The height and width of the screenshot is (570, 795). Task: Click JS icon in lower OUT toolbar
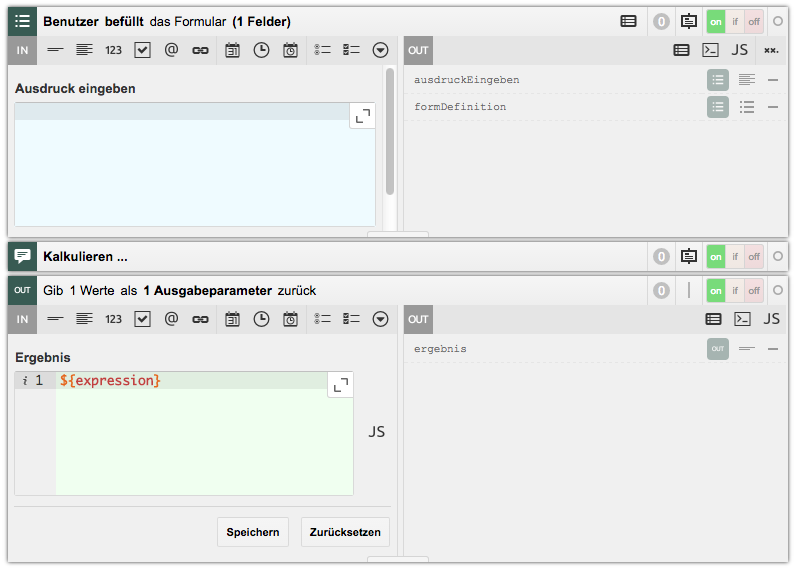(x=772, y=319)
